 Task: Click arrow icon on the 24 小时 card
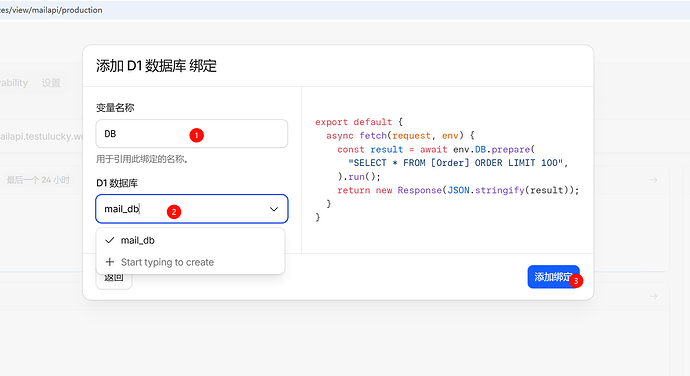[x=654, y=180]
